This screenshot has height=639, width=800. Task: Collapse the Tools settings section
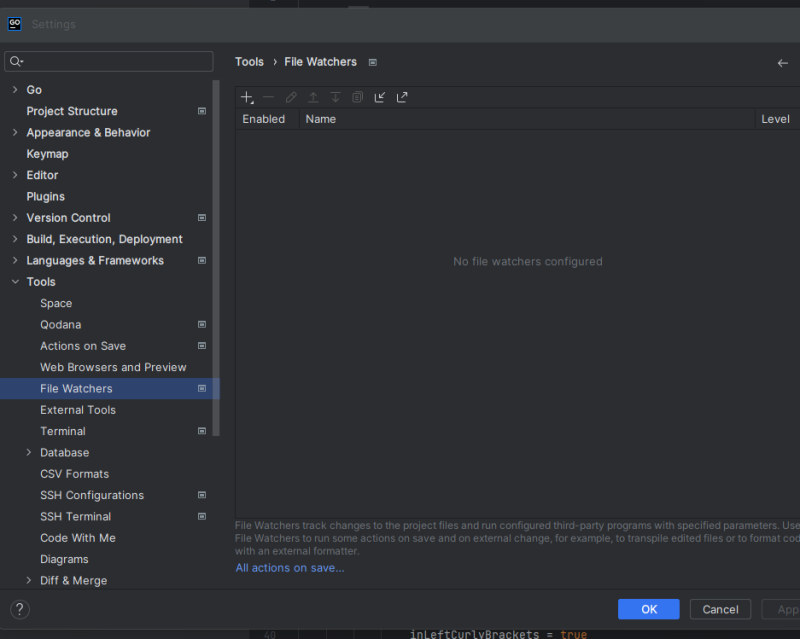15,282
